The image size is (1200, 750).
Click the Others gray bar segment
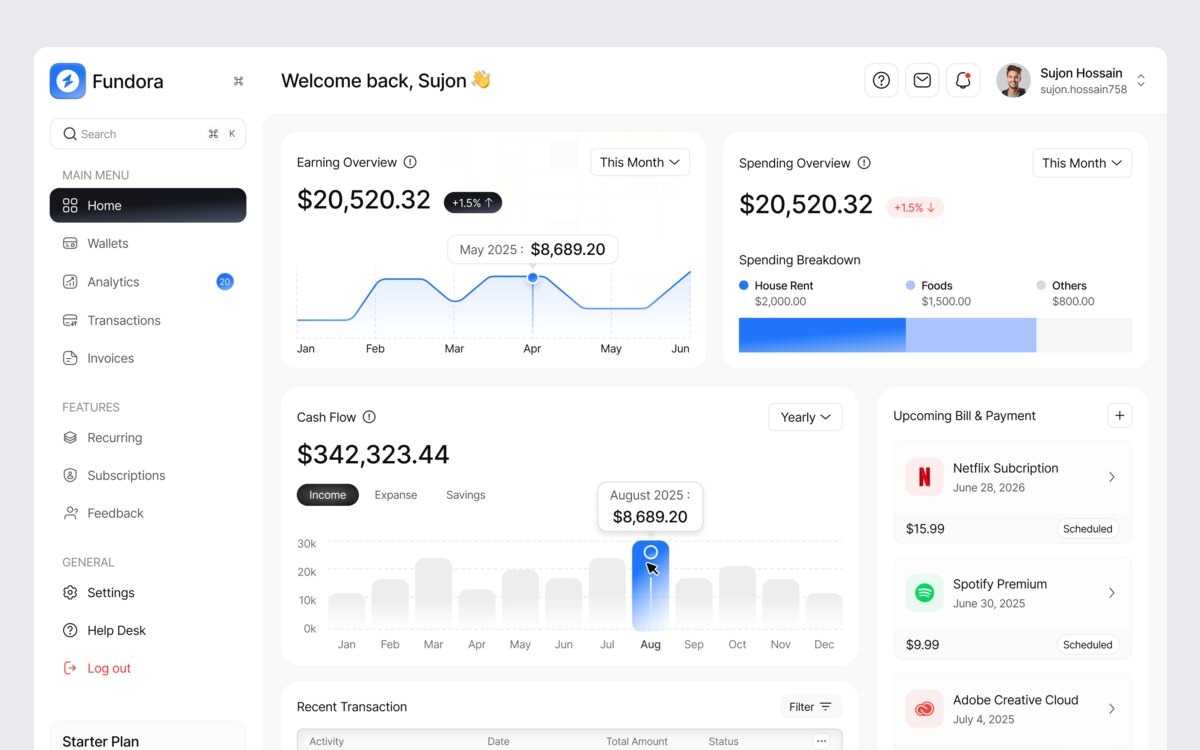[1084, 335]
